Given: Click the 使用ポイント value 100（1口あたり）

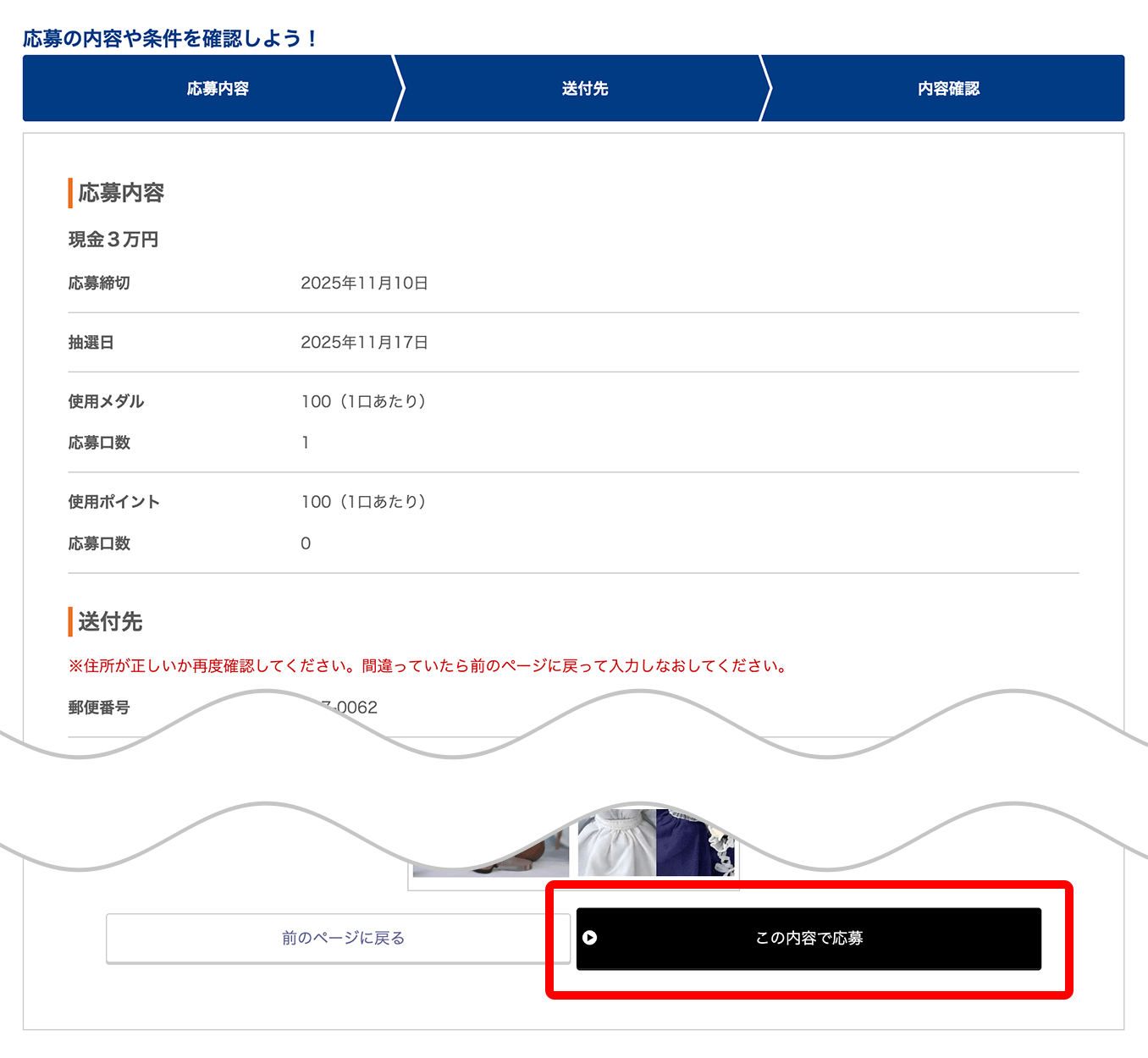Looking at the screenshot, I should tap(364, 502).
